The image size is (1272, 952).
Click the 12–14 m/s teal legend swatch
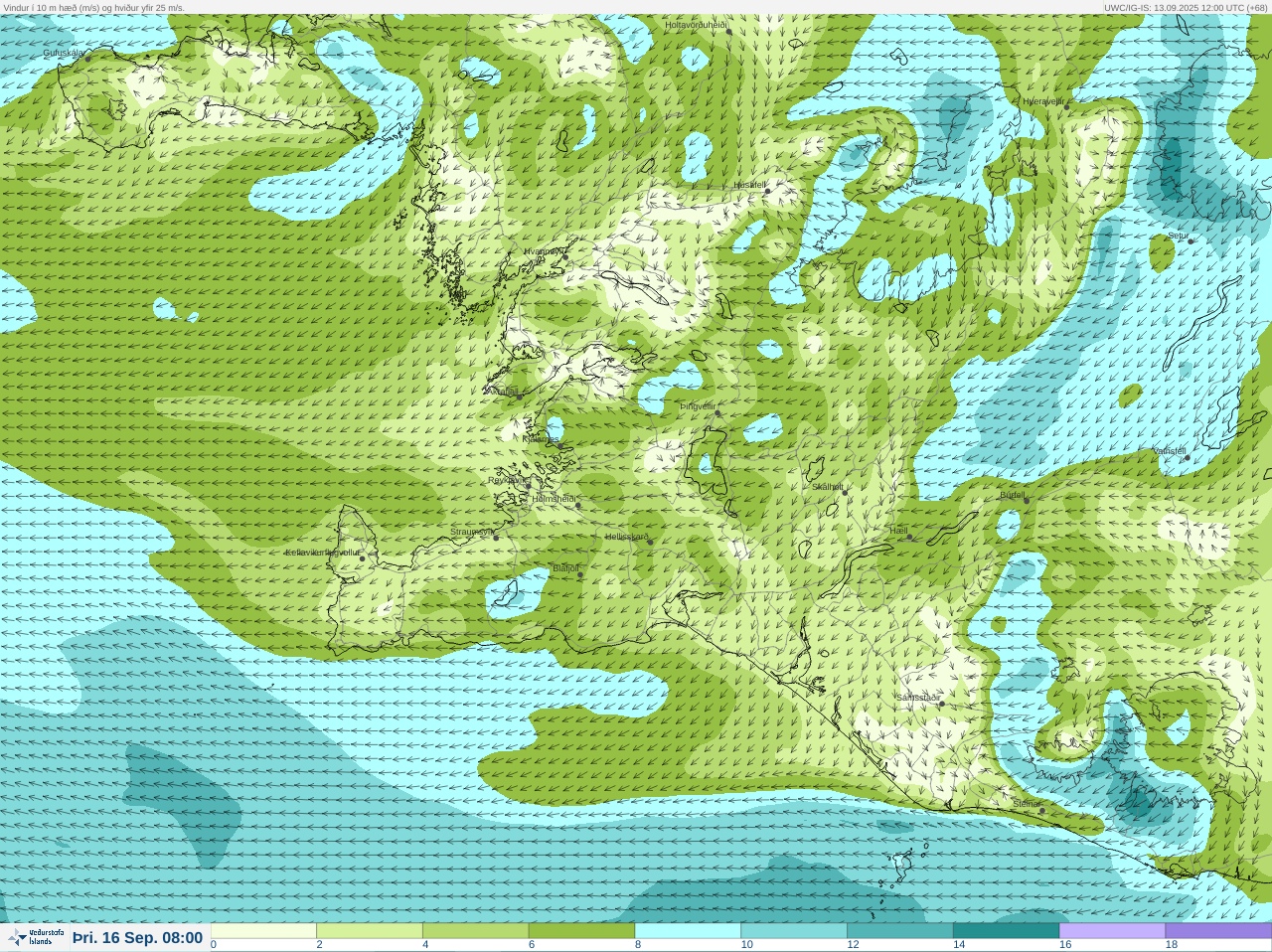click(x=900, y=931)
